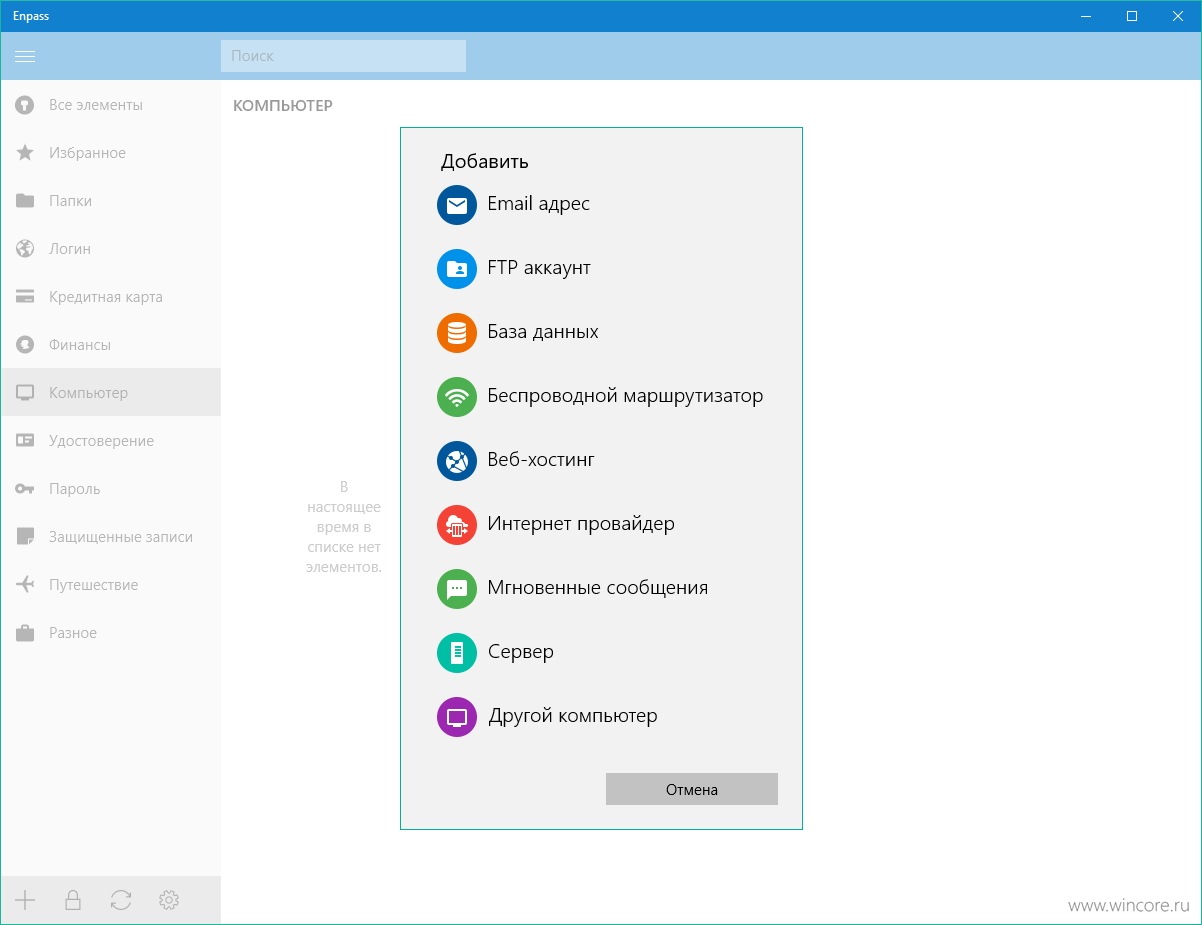Select Кредитная карта category

point(110,296)
